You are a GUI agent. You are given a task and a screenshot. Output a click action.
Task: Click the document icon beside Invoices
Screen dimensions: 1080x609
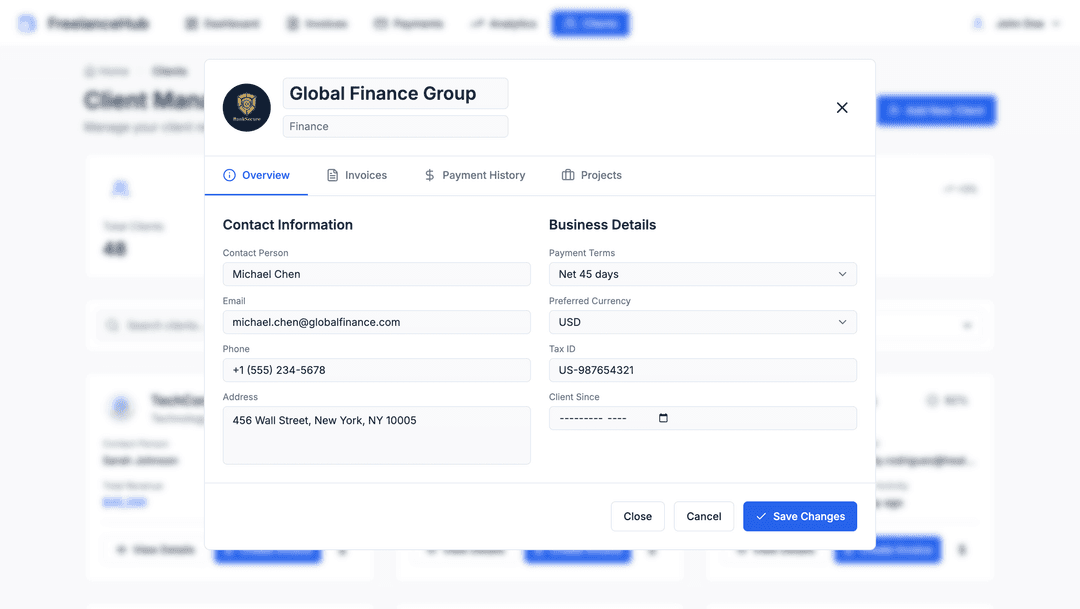tap(333, 175)
